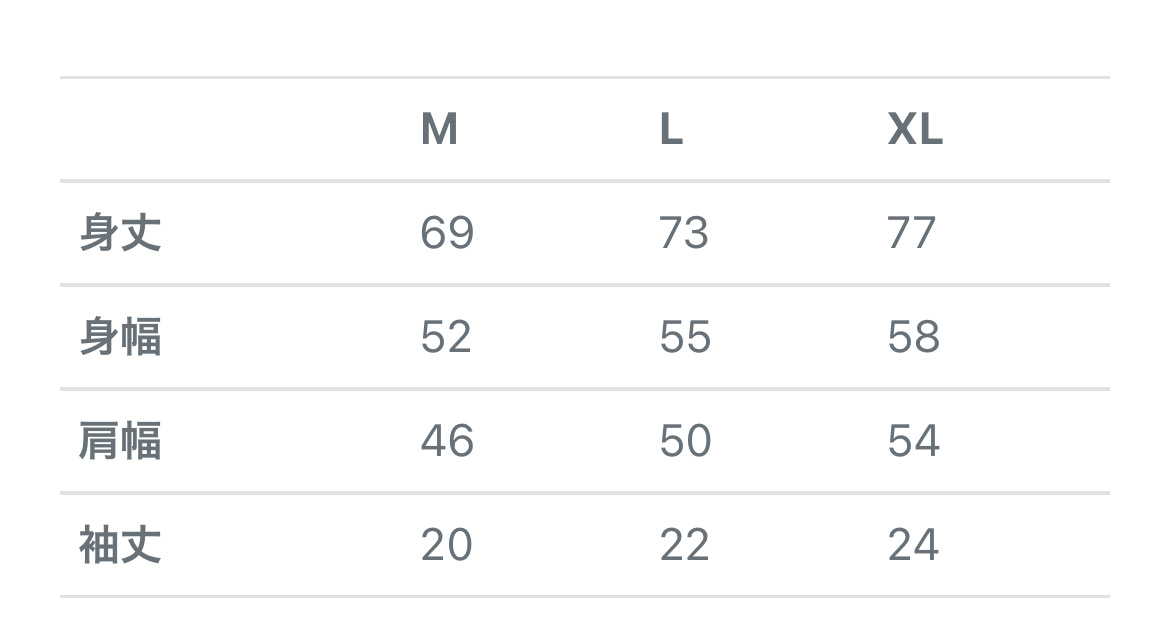Click the L size column header
The image size is (1170, 641).
[671, 130]
